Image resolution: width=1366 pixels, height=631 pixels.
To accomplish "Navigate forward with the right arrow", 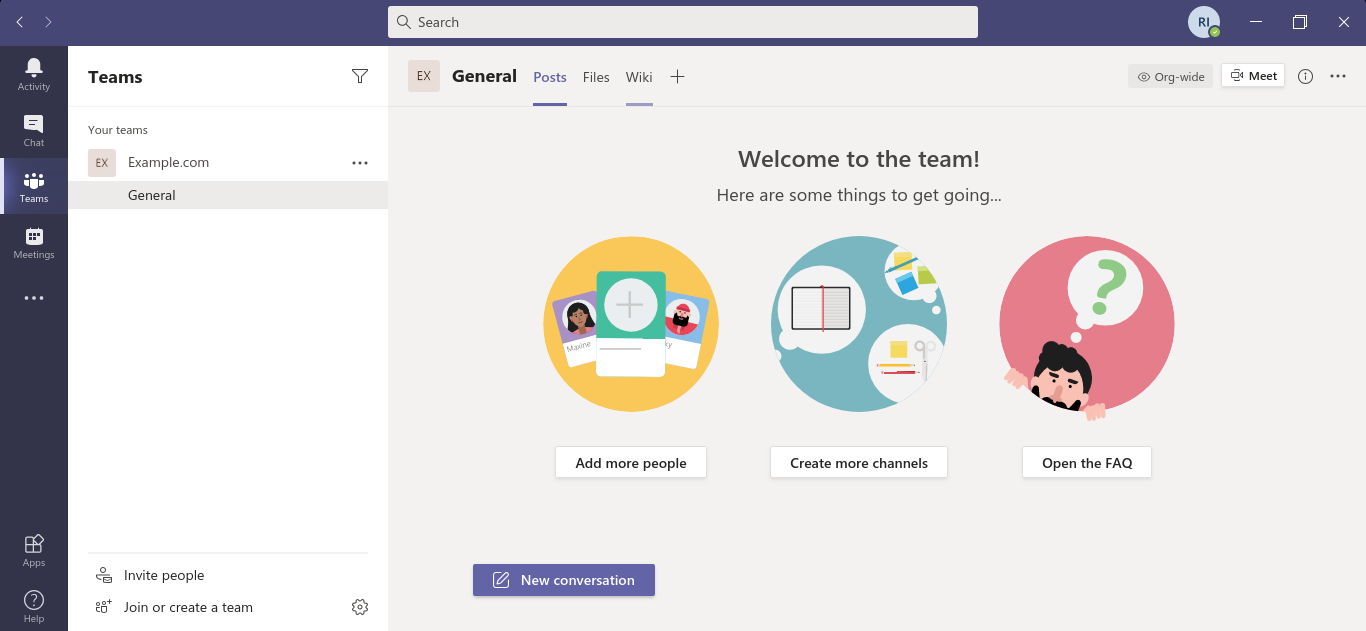I will coord(48,22).
